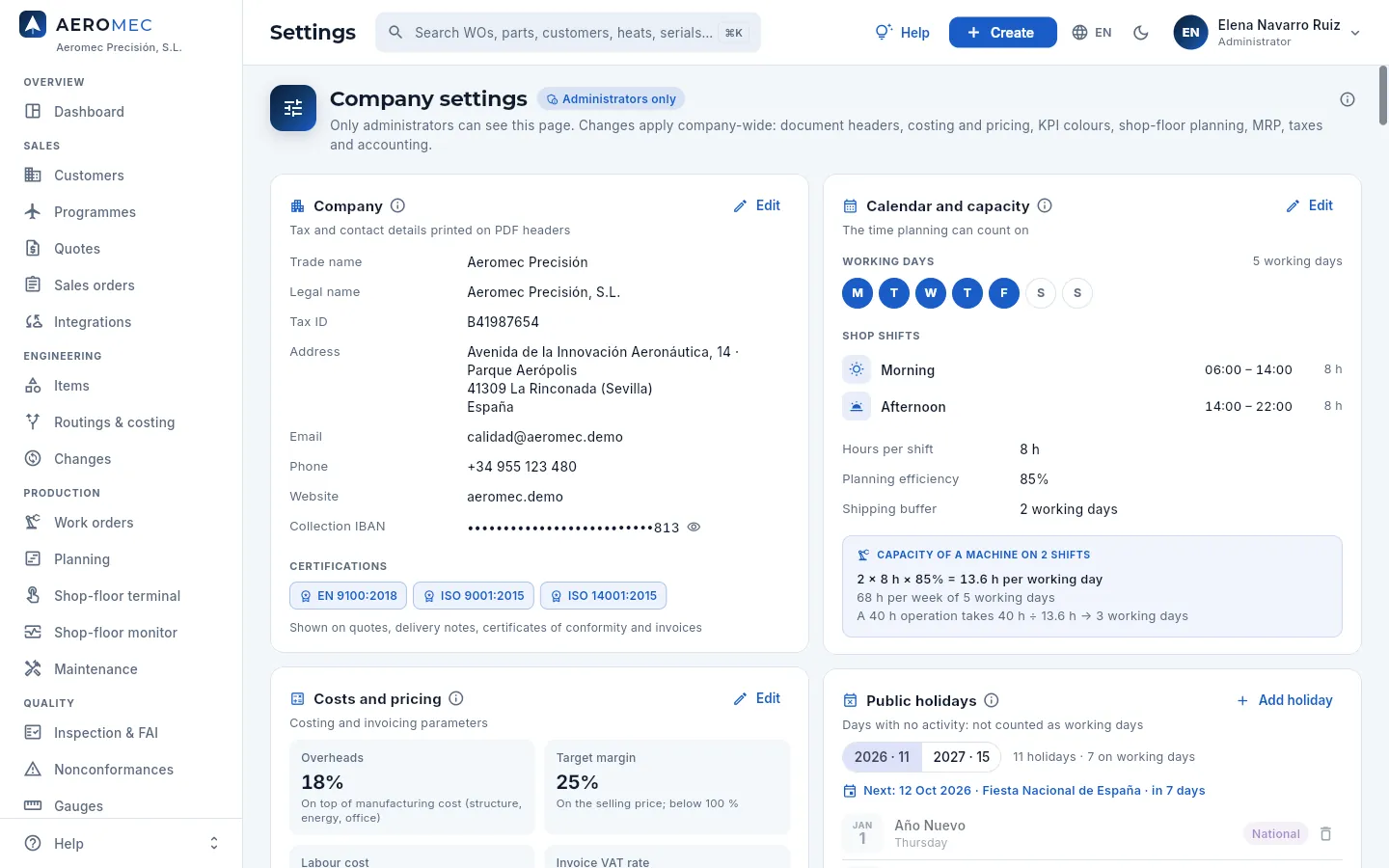This screenshot has height=868, width=1389.
Task: Switch to dark mode with moon icon
Action: [x=1141, y=33]
